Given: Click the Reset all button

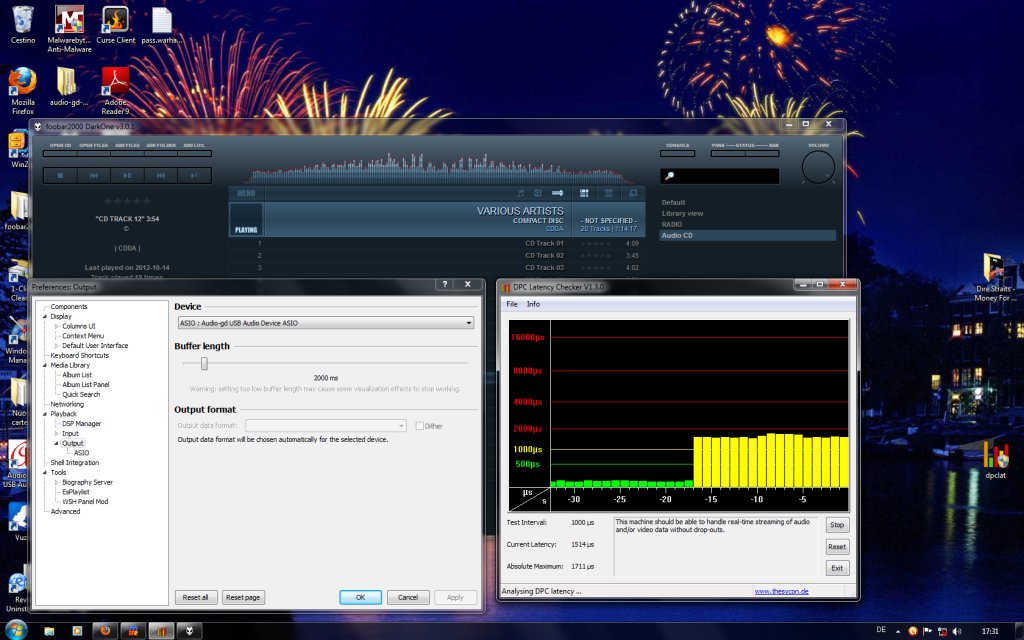Looking at the screenshot, I should (x=195, y=598).
